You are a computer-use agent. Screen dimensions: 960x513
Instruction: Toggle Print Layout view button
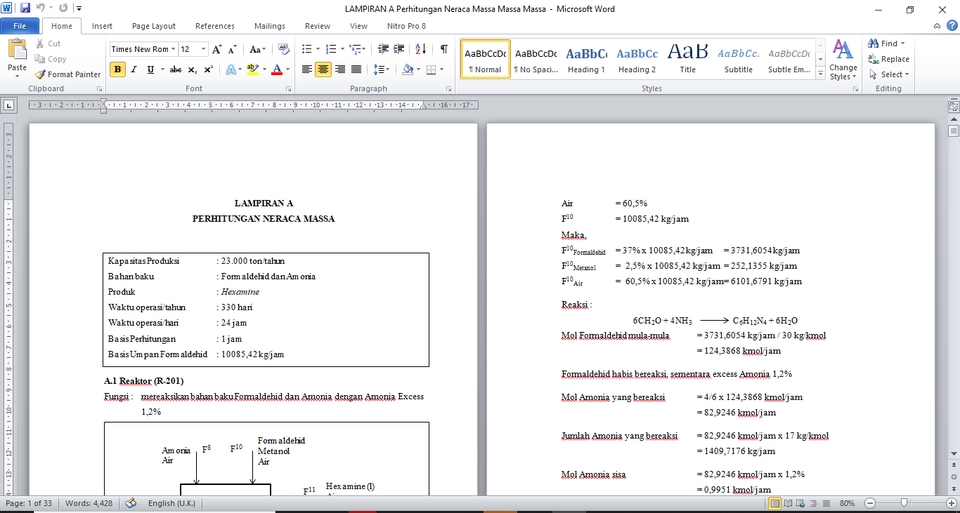[x=775, y=503]
